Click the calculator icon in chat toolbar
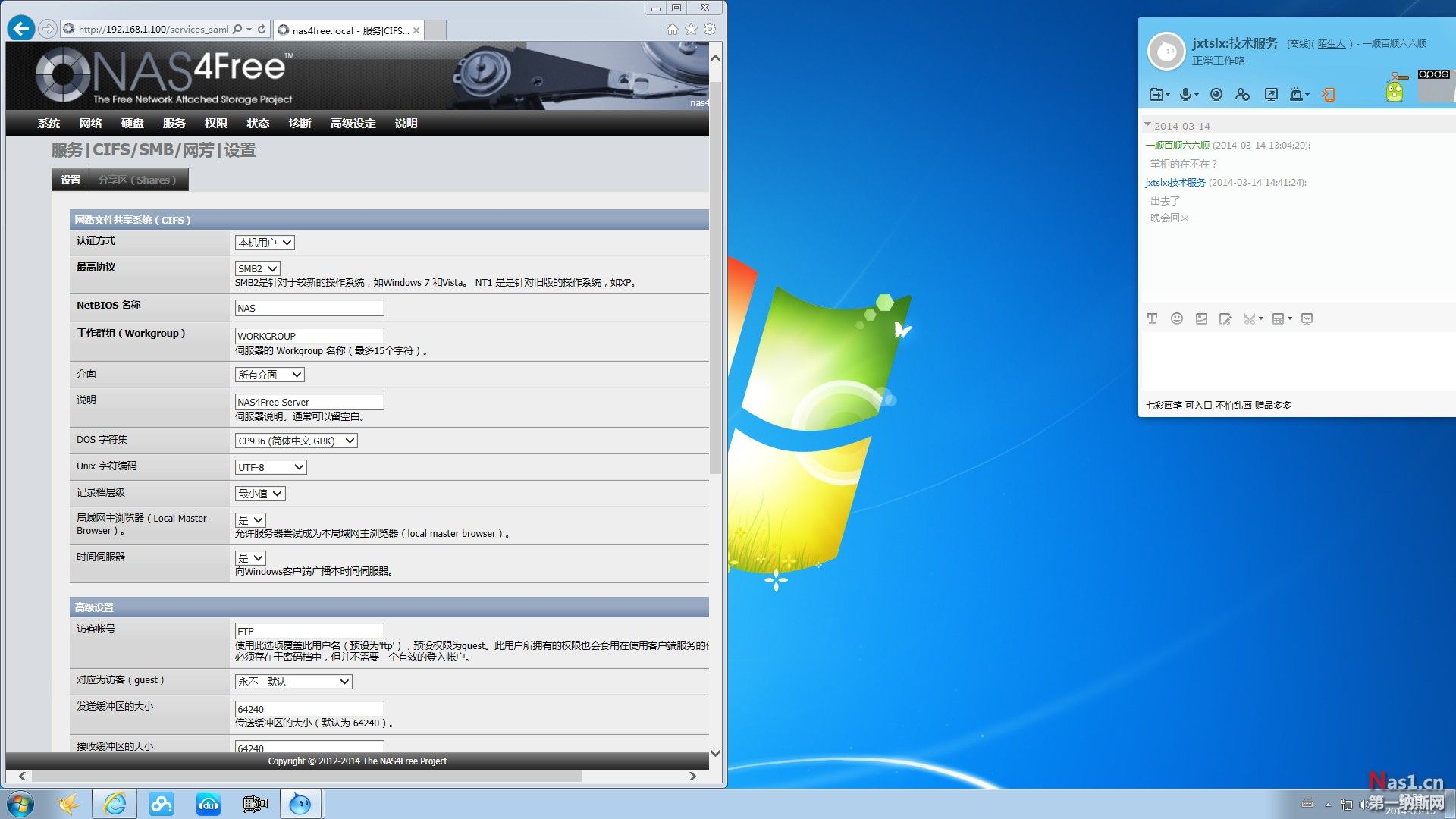Screen dimensions: 1456x819 pos(1278,318)
